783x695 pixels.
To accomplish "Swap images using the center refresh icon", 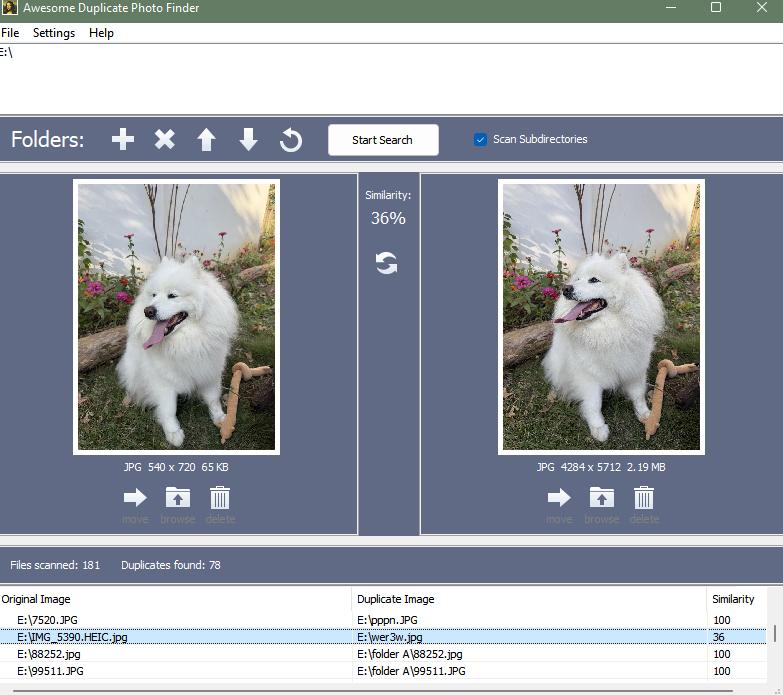I will (387, 263).
